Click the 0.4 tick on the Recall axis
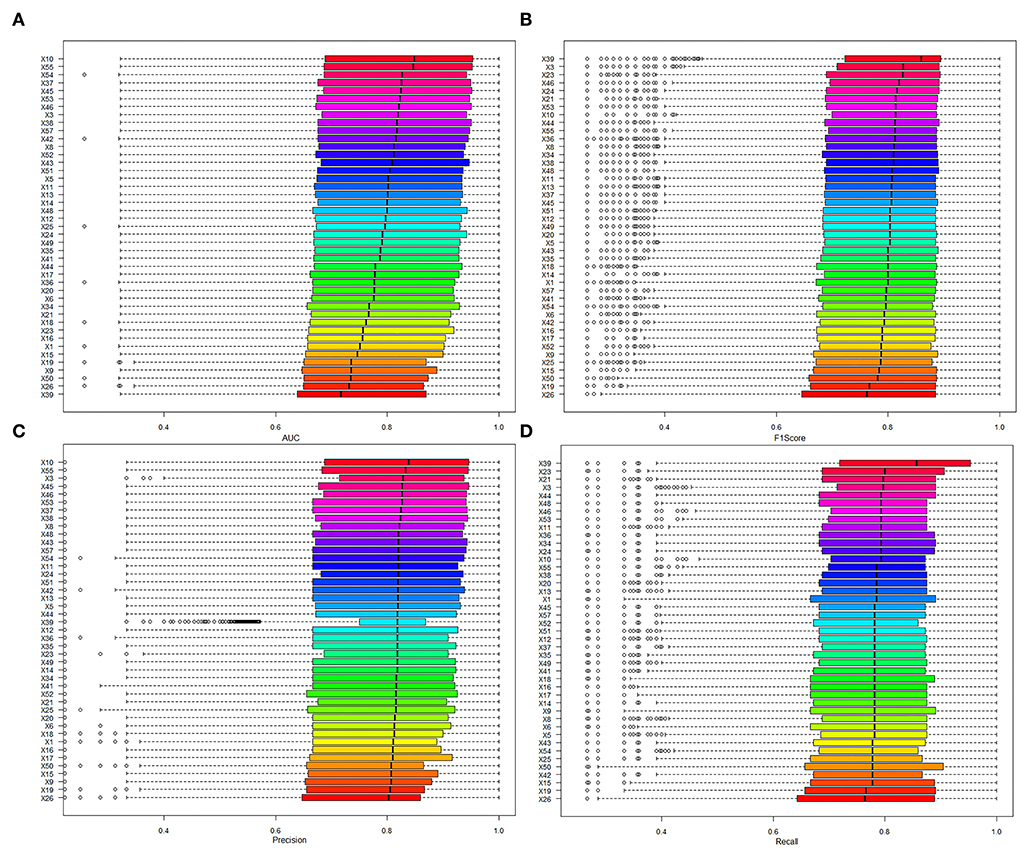 coord(662,831)
